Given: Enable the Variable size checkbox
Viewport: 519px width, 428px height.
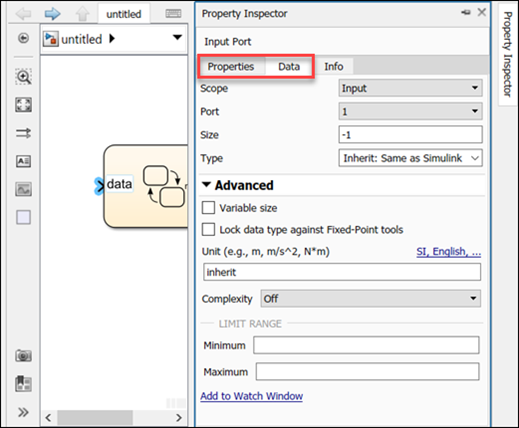Looking at the screenshot, I should point(208,208).
